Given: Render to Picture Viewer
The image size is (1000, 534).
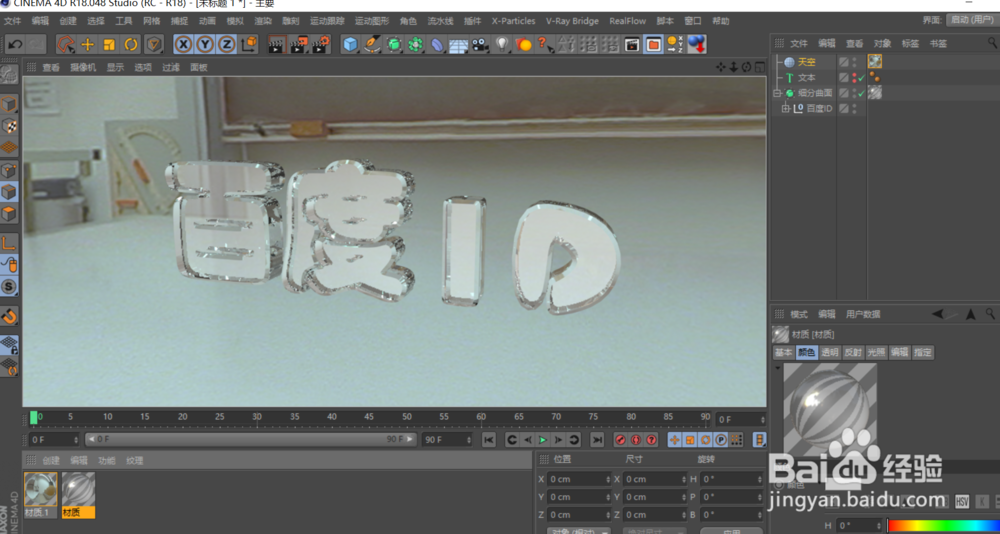Looking at the screenshot, I should pos(298,45).
